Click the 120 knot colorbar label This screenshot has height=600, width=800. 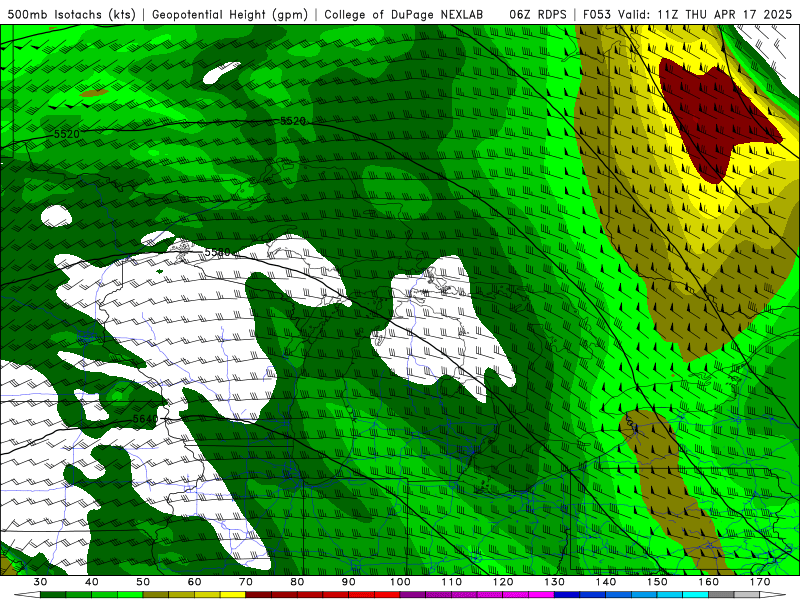tap(503, 582)
